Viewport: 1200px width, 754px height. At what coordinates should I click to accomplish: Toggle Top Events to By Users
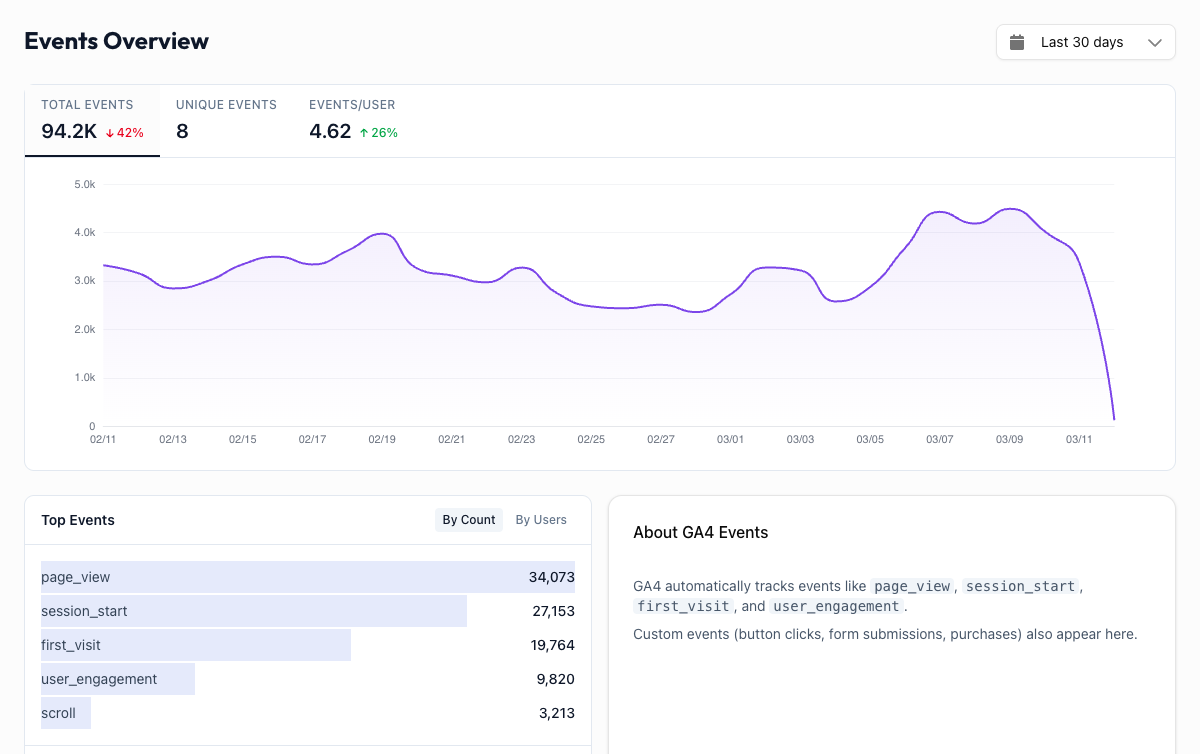[x=541, y=520]
